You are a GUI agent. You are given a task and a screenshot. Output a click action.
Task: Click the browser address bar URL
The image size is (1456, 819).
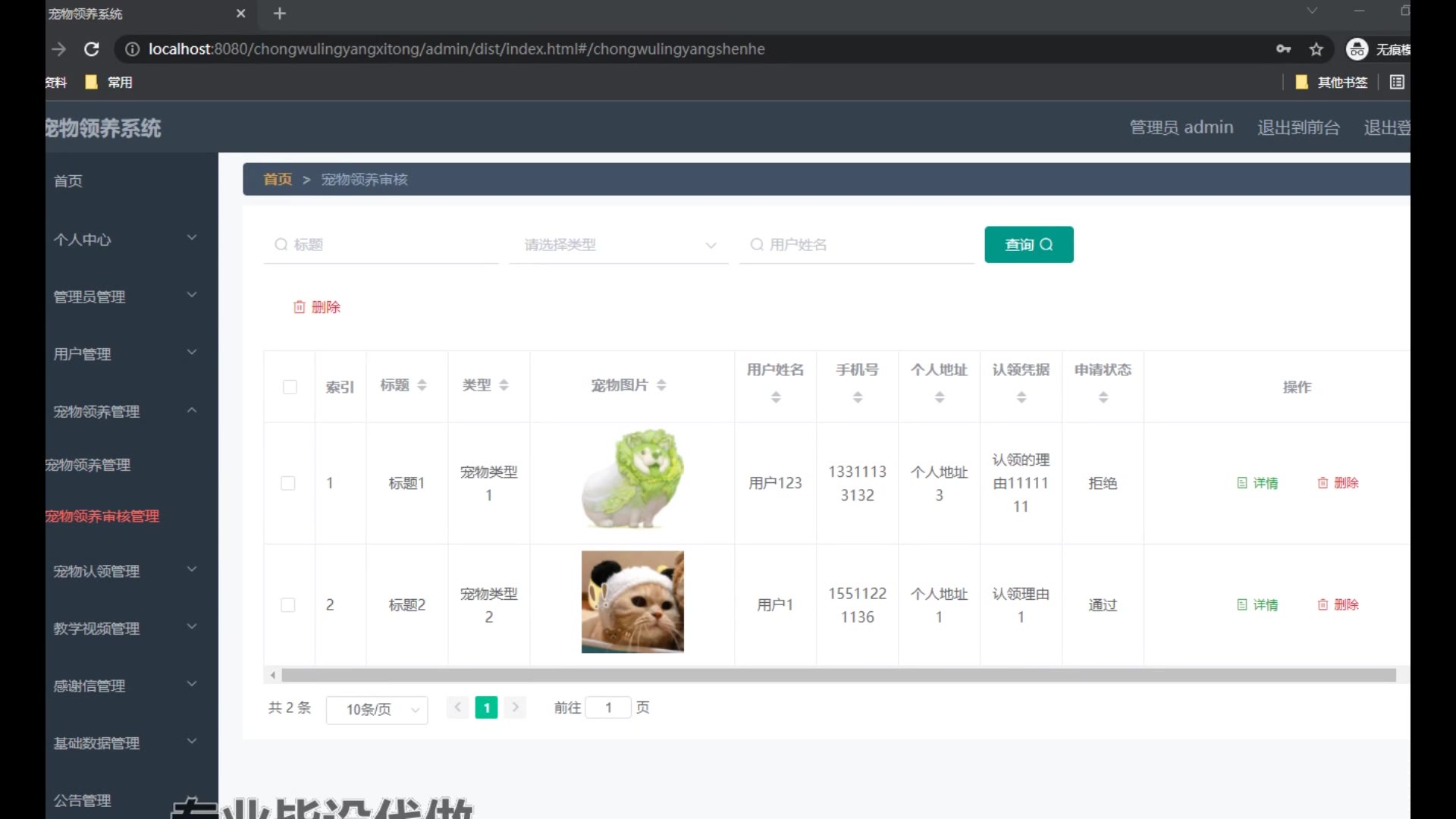pyautogui.click(x=457, y=49)
